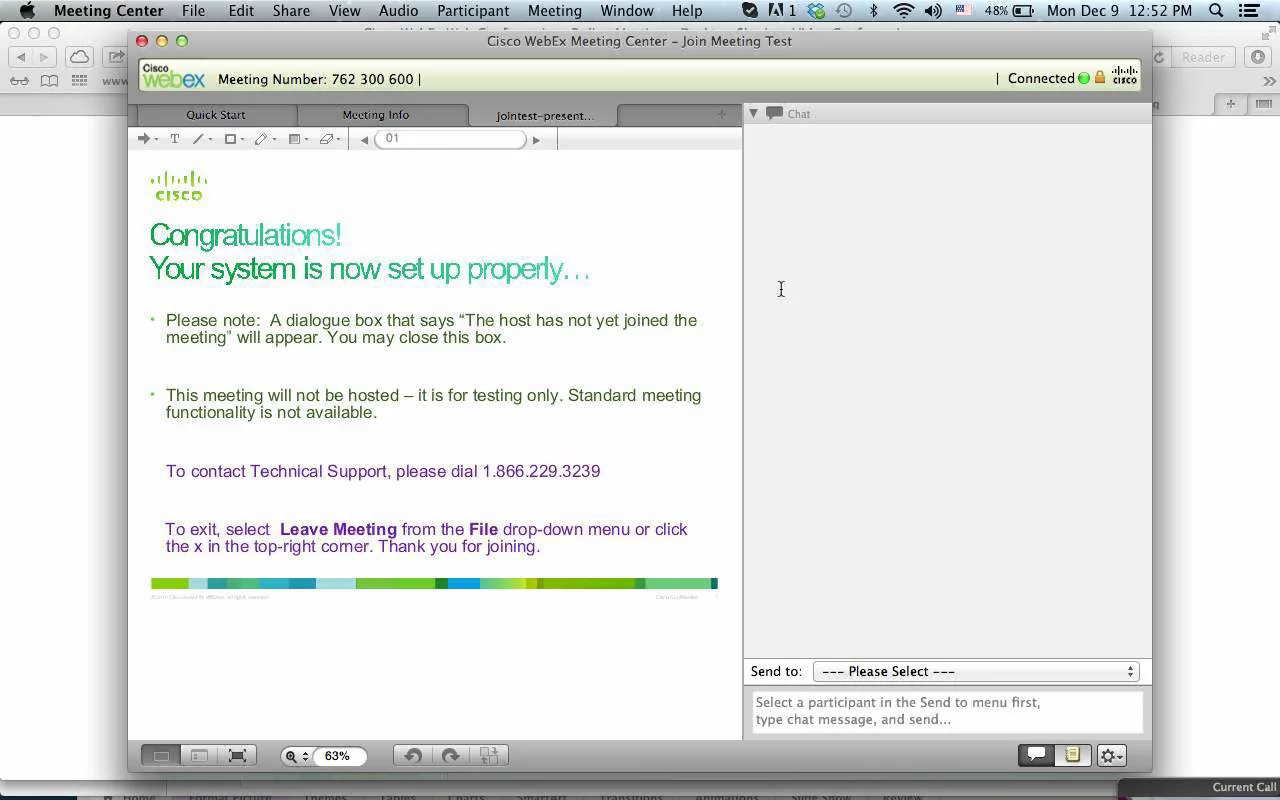Toggle the Notes panel button
1280x800 pixels.
point(1072,755)
